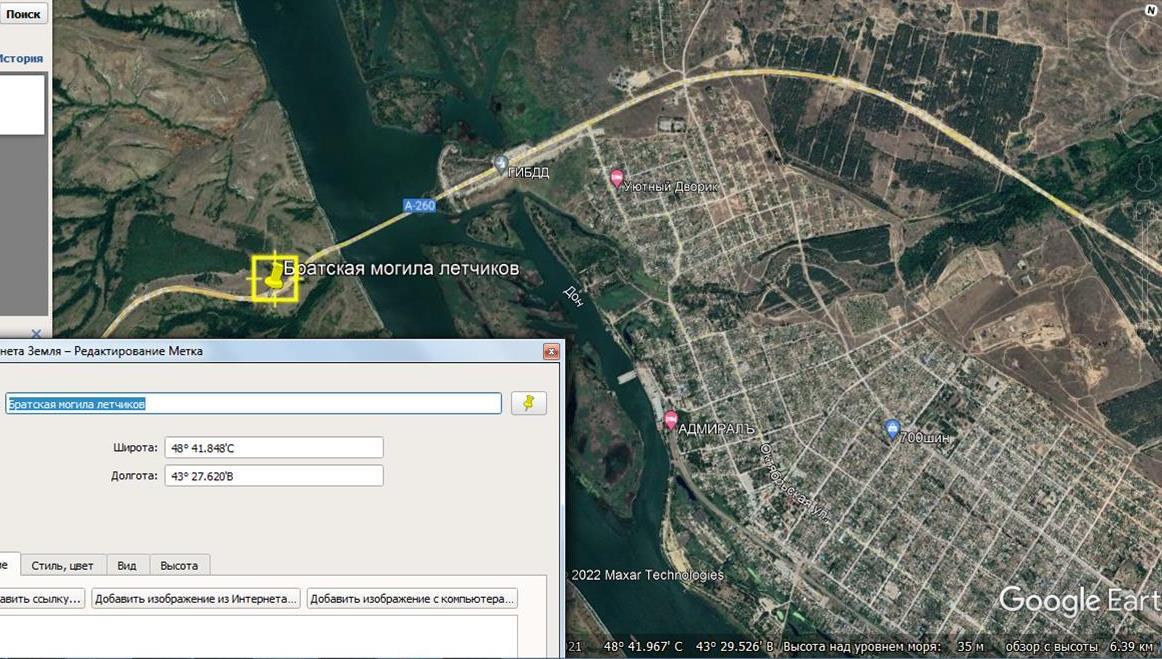Click the Широта latitude field

273,448
